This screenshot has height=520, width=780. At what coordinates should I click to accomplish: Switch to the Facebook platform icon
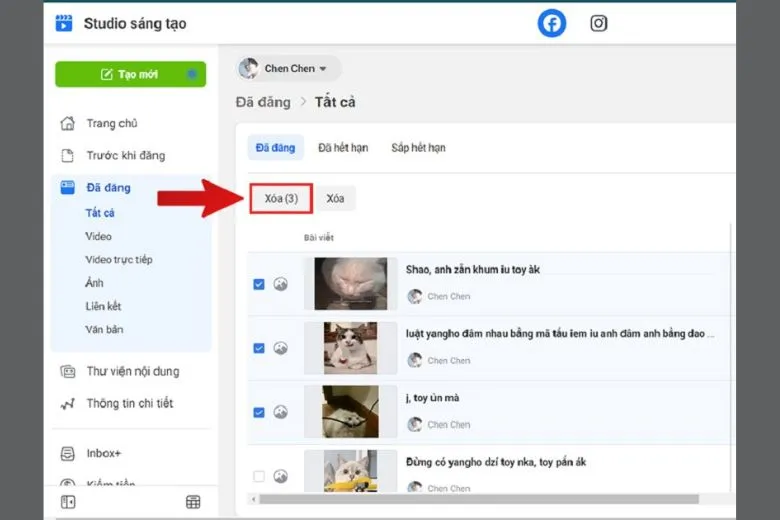(552, 23)
